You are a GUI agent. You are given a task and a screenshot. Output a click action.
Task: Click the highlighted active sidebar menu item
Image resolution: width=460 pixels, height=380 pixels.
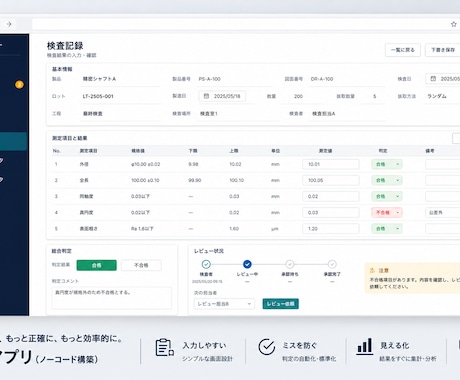point(13,141)
